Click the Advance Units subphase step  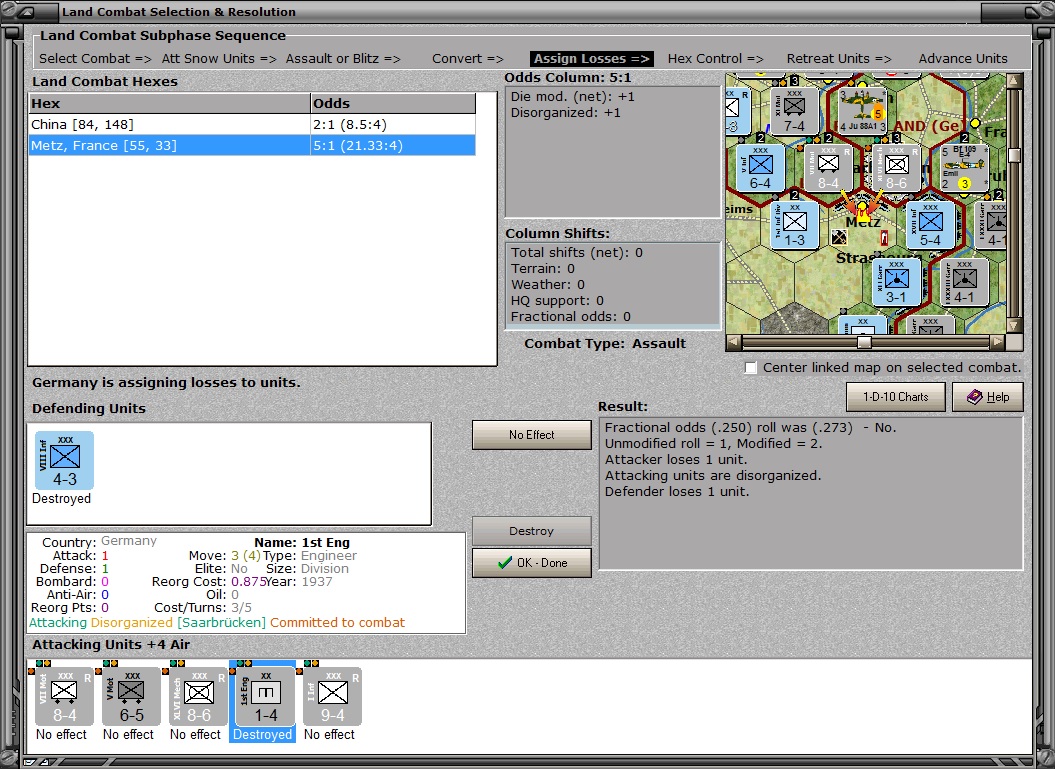coord(963,59)
